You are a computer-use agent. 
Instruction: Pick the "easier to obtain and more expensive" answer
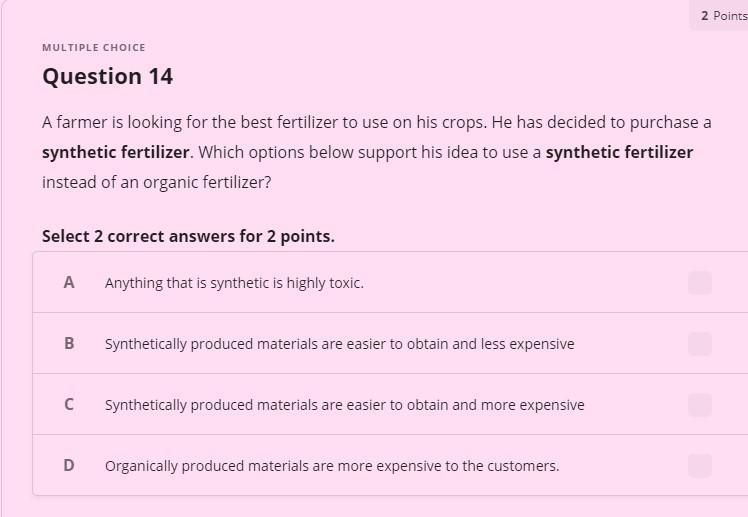pos(344,405)
